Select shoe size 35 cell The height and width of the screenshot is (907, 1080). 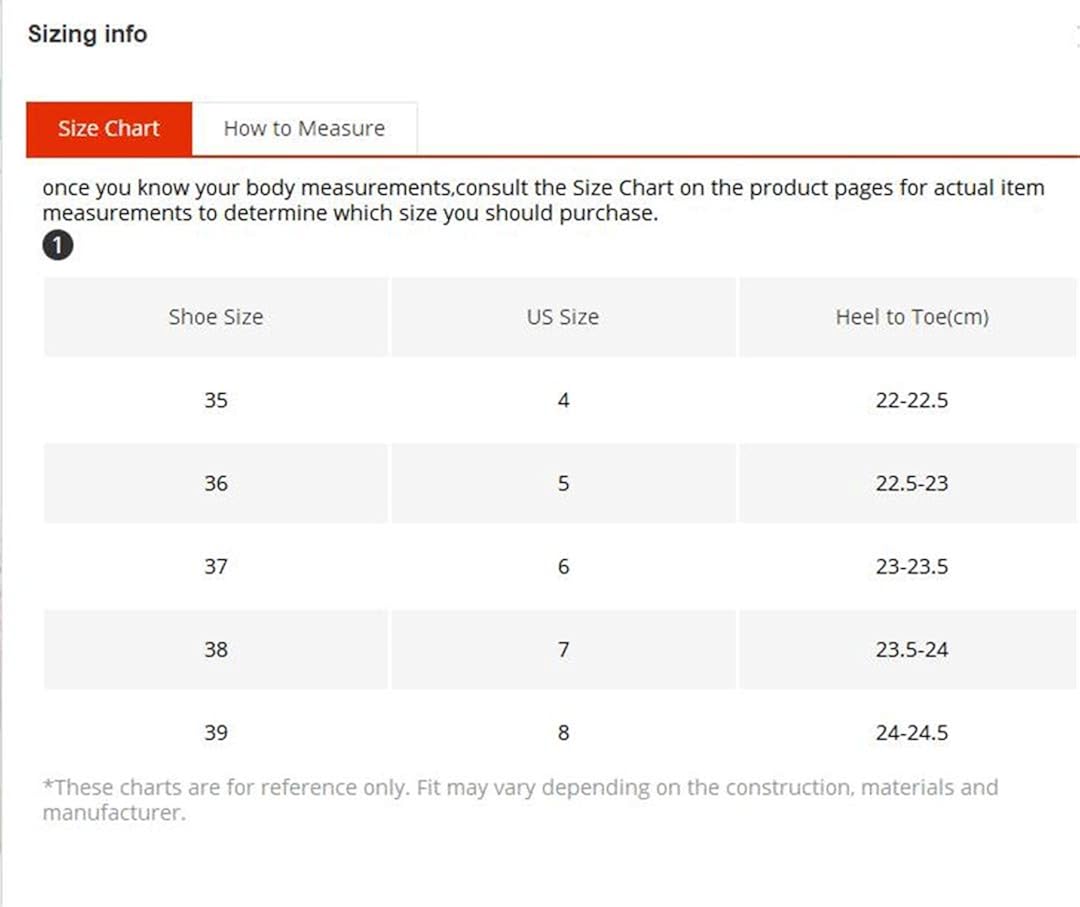click(216, 400)
